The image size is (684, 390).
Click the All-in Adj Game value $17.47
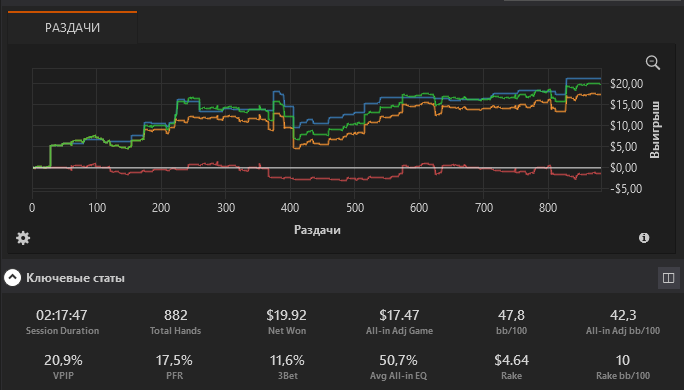pos(399,315)
